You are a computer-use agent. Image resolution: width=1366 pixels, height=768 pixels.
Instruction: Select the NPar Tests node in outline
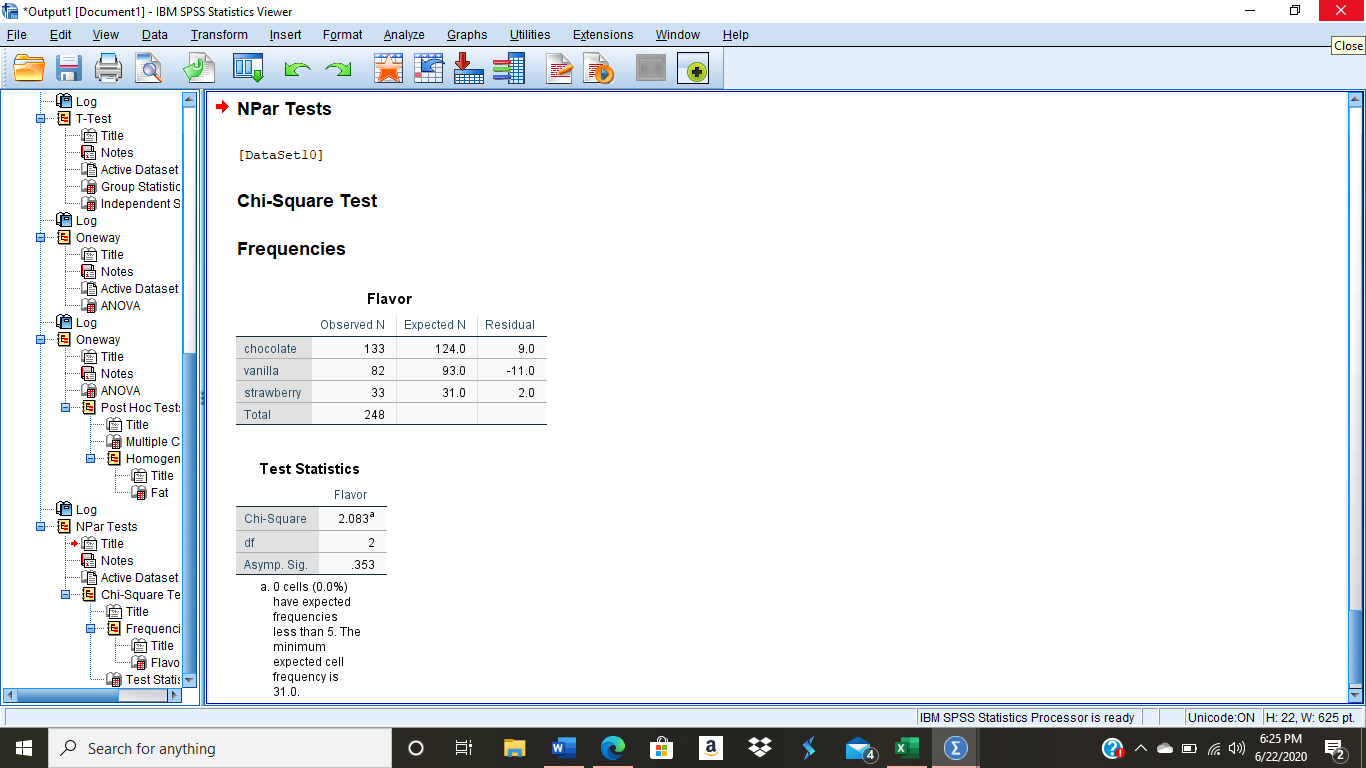point(106,527)
